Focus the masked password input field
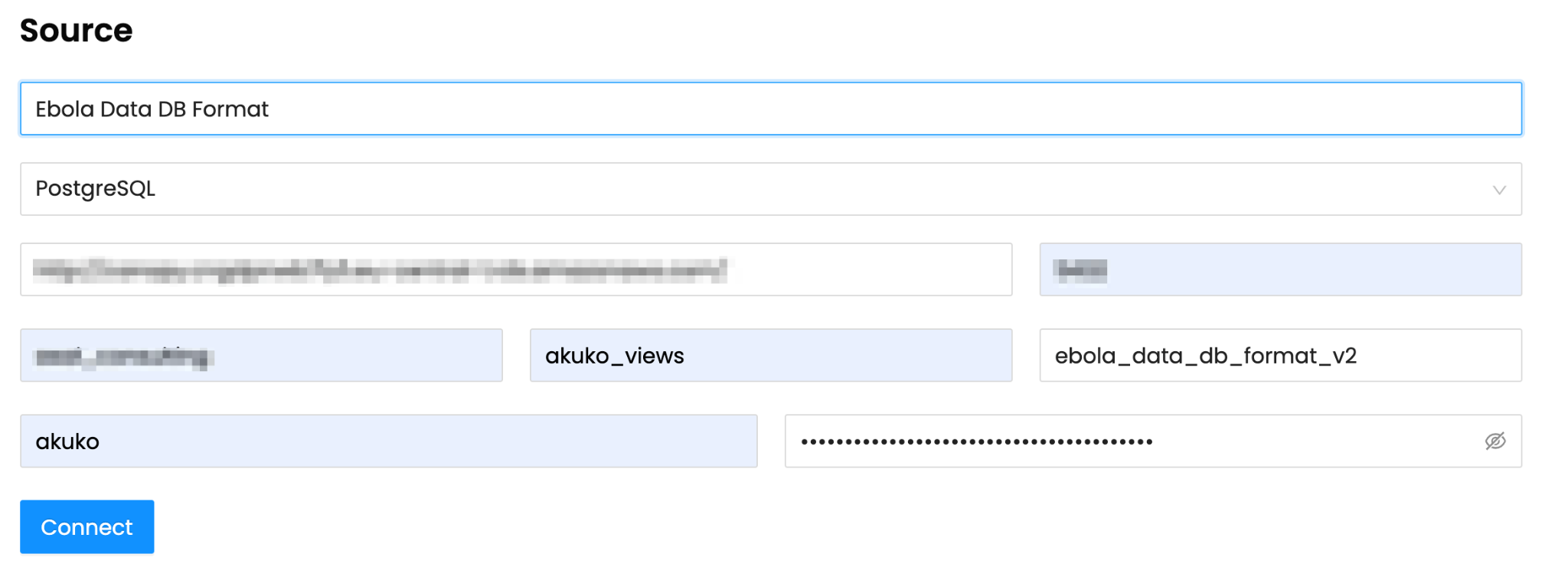The height and width of the screenshot is (567, 1568). 1133,441
